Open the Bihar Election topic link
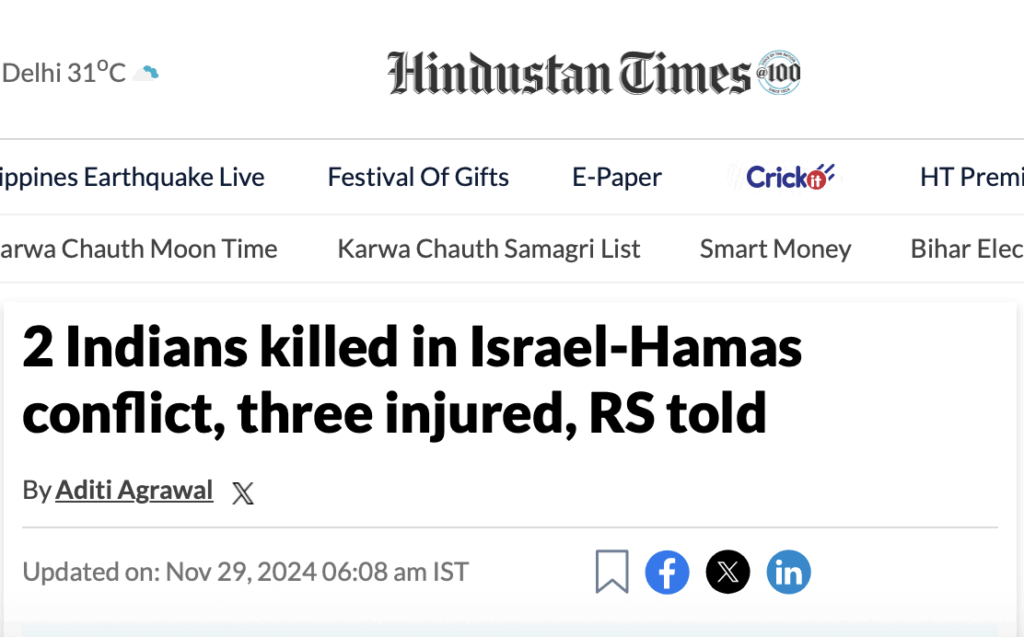The height and width of the screenshot is (637, 1024). [966, 248]
